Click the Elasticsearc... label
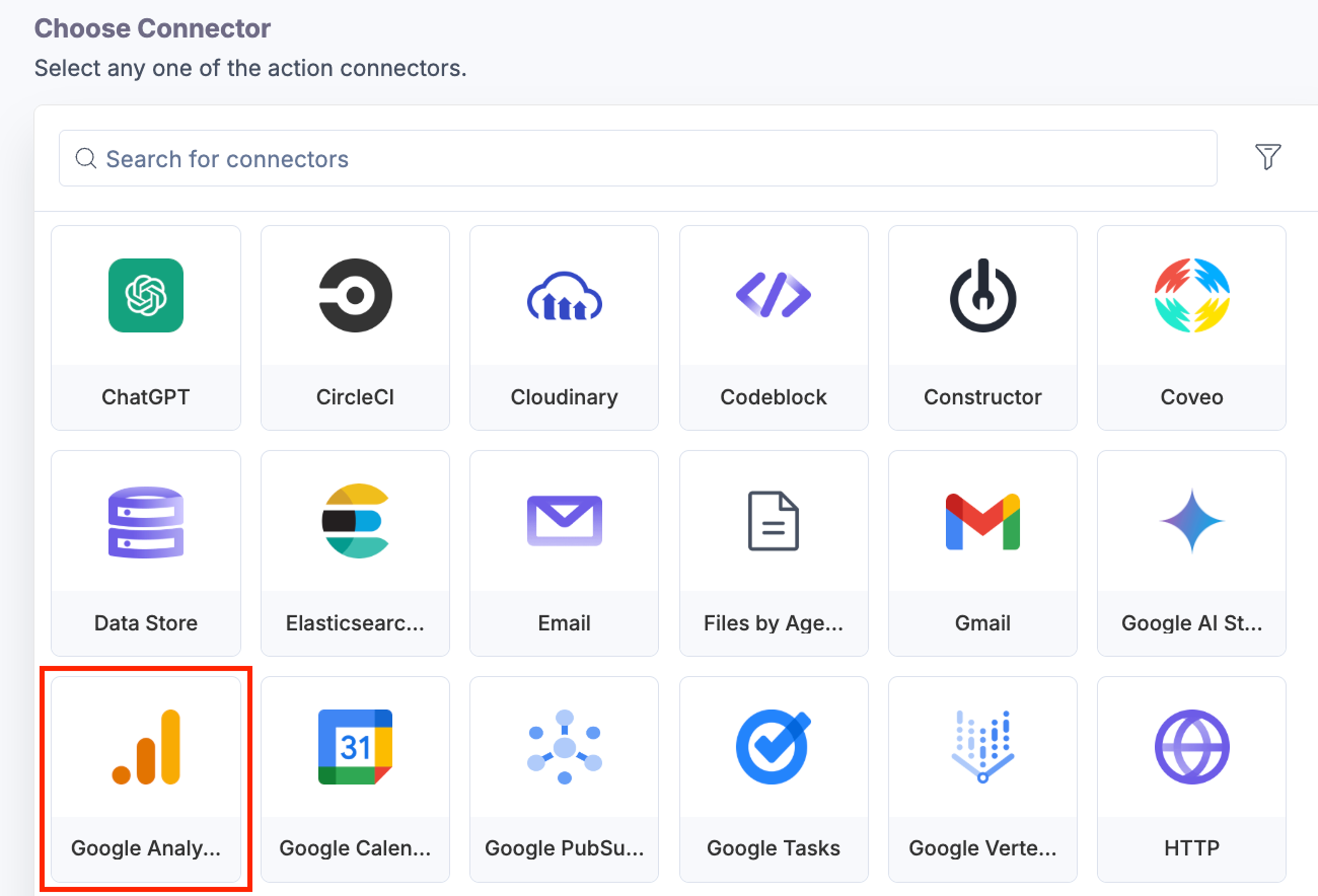Image resolution: width=1318 pixels, height=896 pixels. click(355, 622)
